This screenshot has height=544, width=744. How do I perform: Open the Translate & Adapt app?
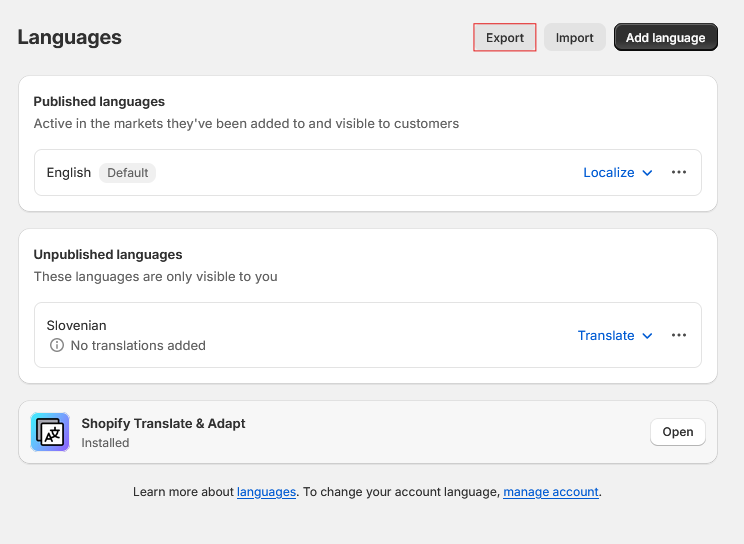[x=678, y=432]
